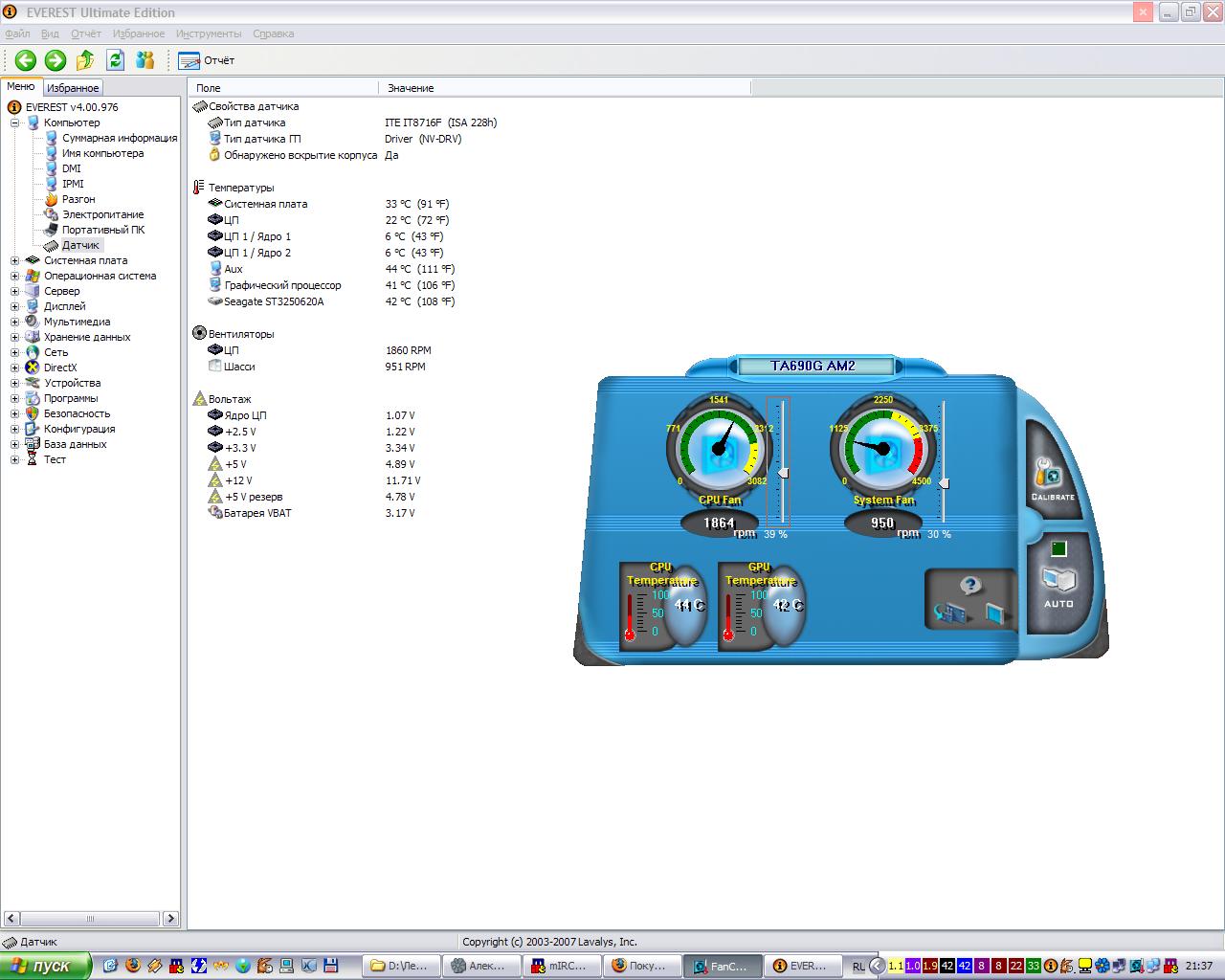The width and height of the screenshot is (1225, 980).
Task: Select Разгон in the tree
Action: pos(78,199)
